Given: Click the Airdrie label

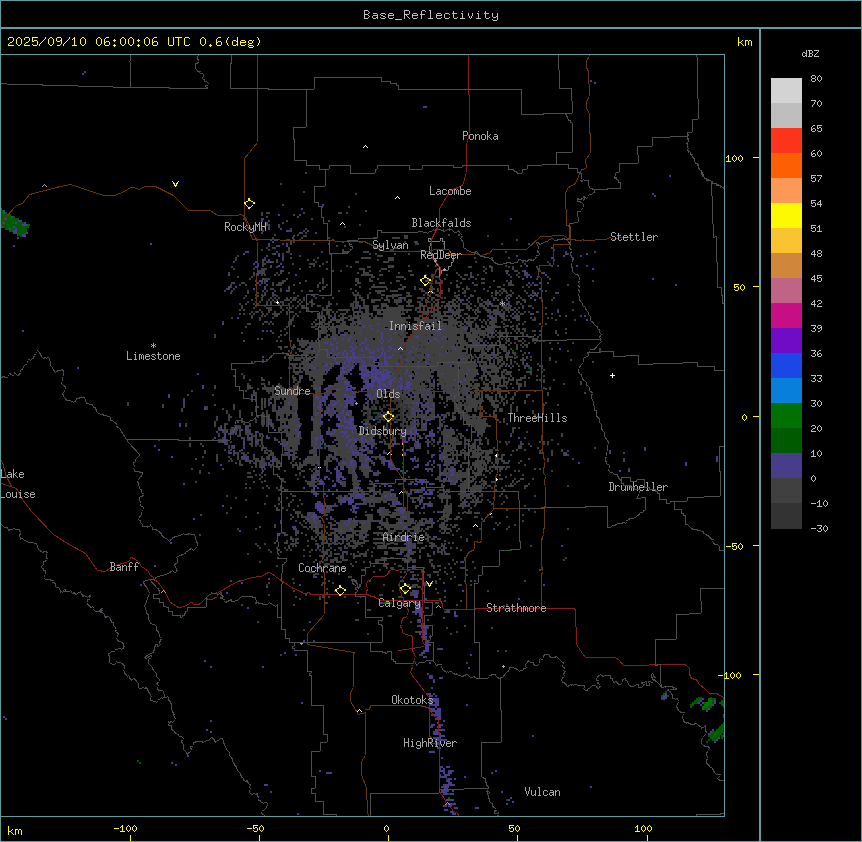Looking at the screenshot, I should coord(404,537).
